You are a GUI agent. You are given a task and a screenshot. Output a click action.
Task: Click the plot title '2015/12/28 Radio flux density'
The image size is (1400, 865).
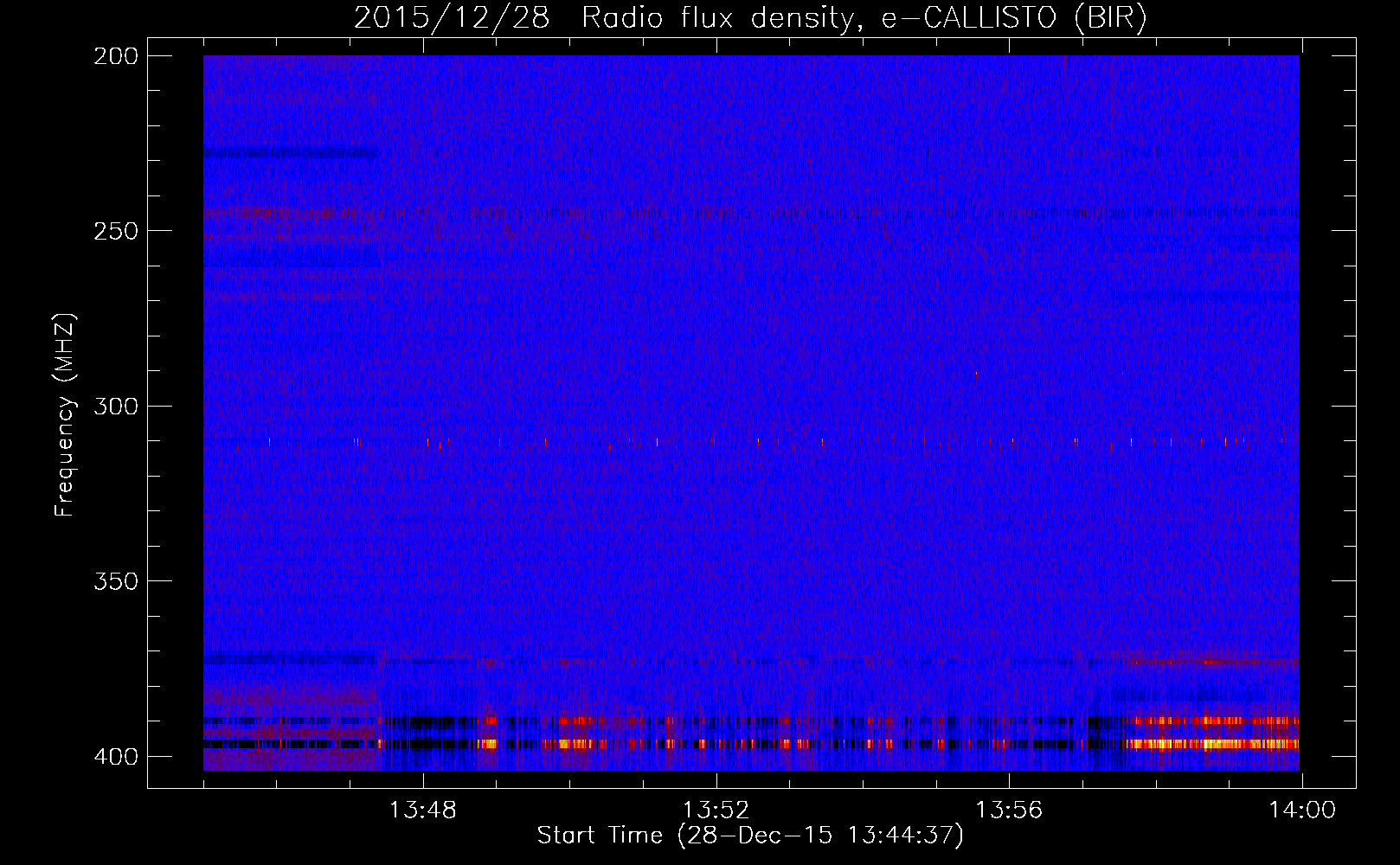pos(750,18)
